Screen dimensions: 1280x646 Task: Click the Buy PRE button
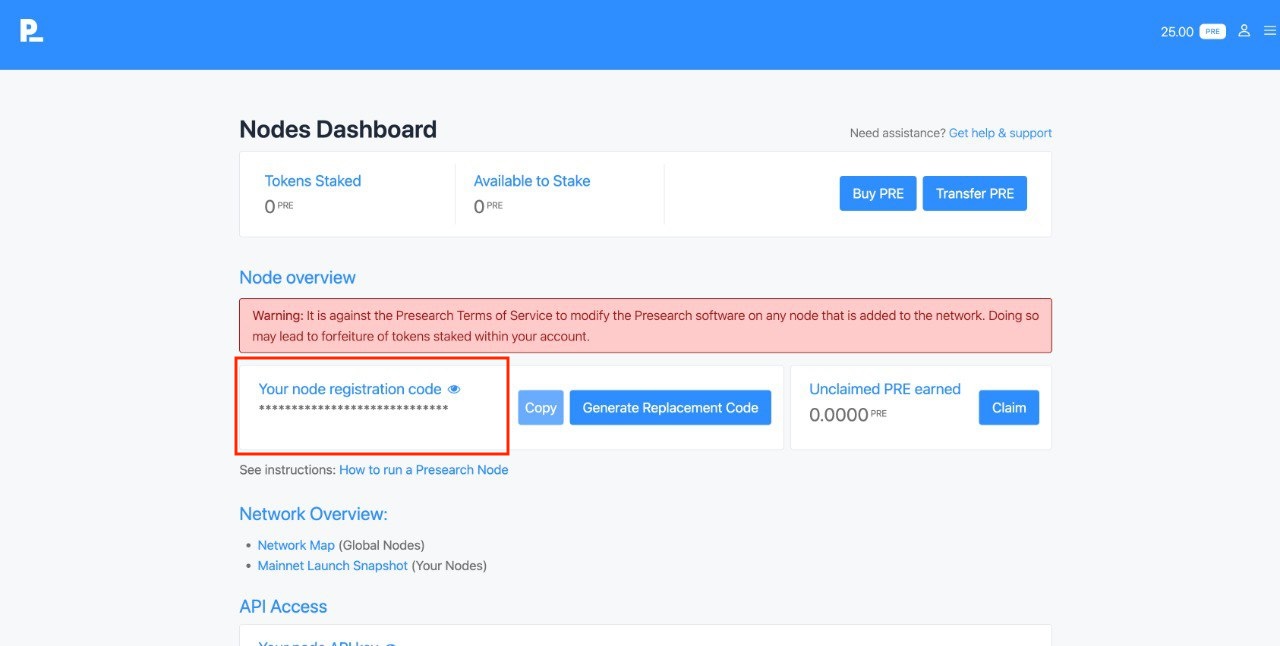[x=878, y=194]
